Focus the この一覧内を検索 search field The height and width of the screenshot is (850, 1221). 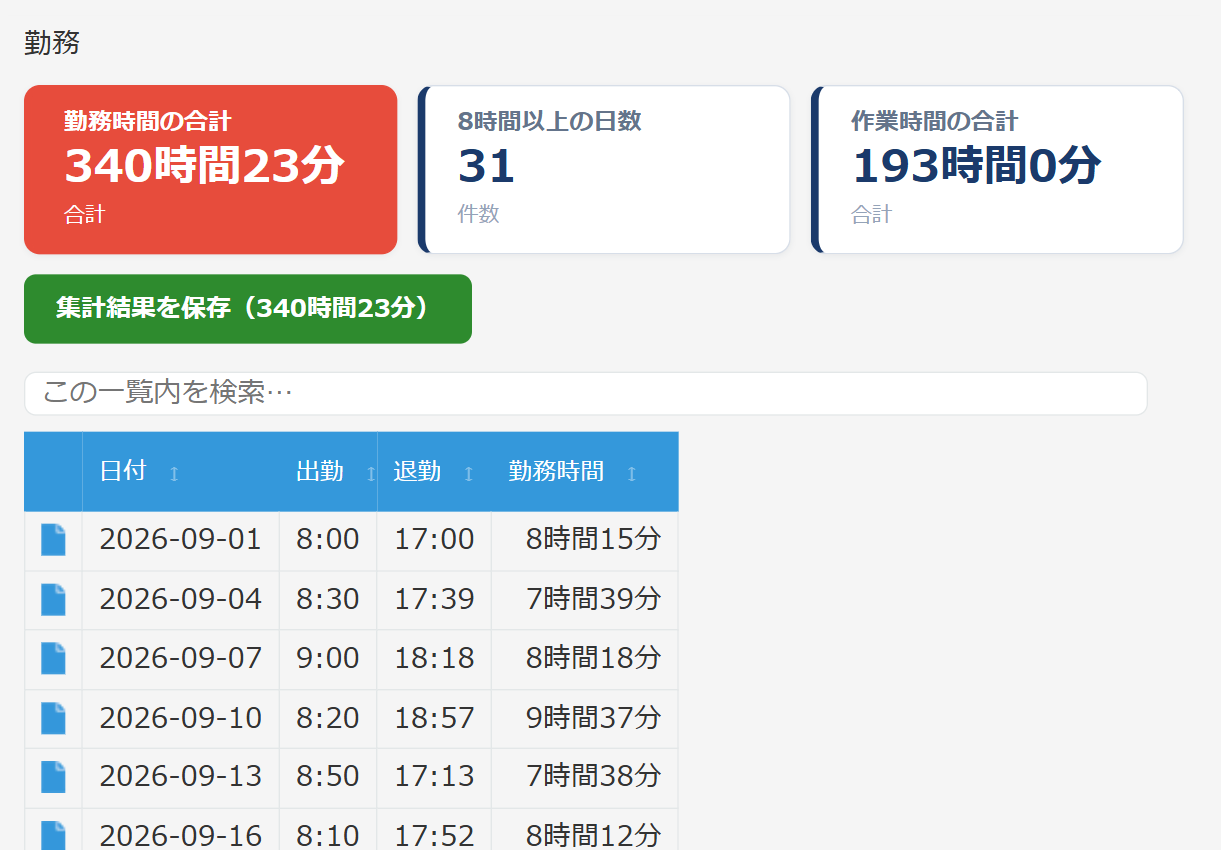[586, 394]
